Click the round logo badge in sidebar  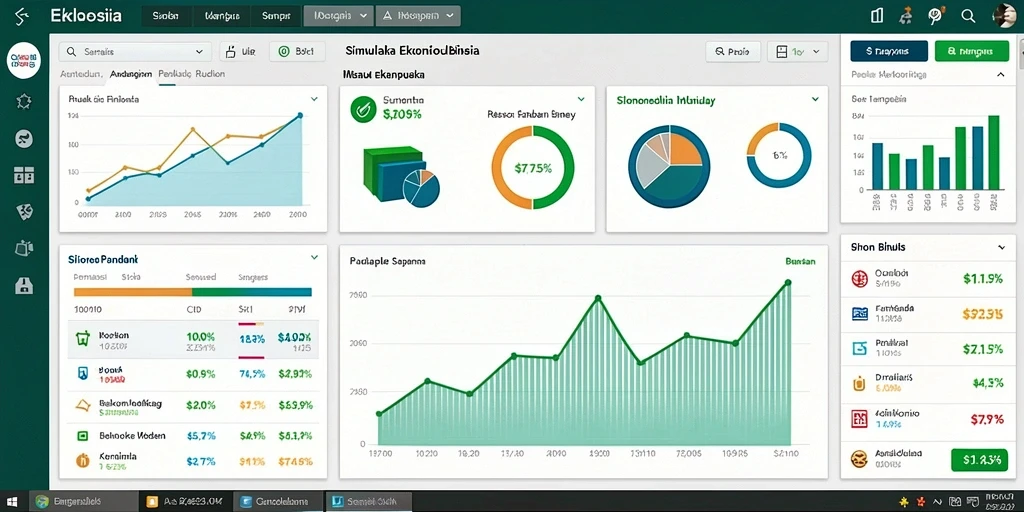24,63
